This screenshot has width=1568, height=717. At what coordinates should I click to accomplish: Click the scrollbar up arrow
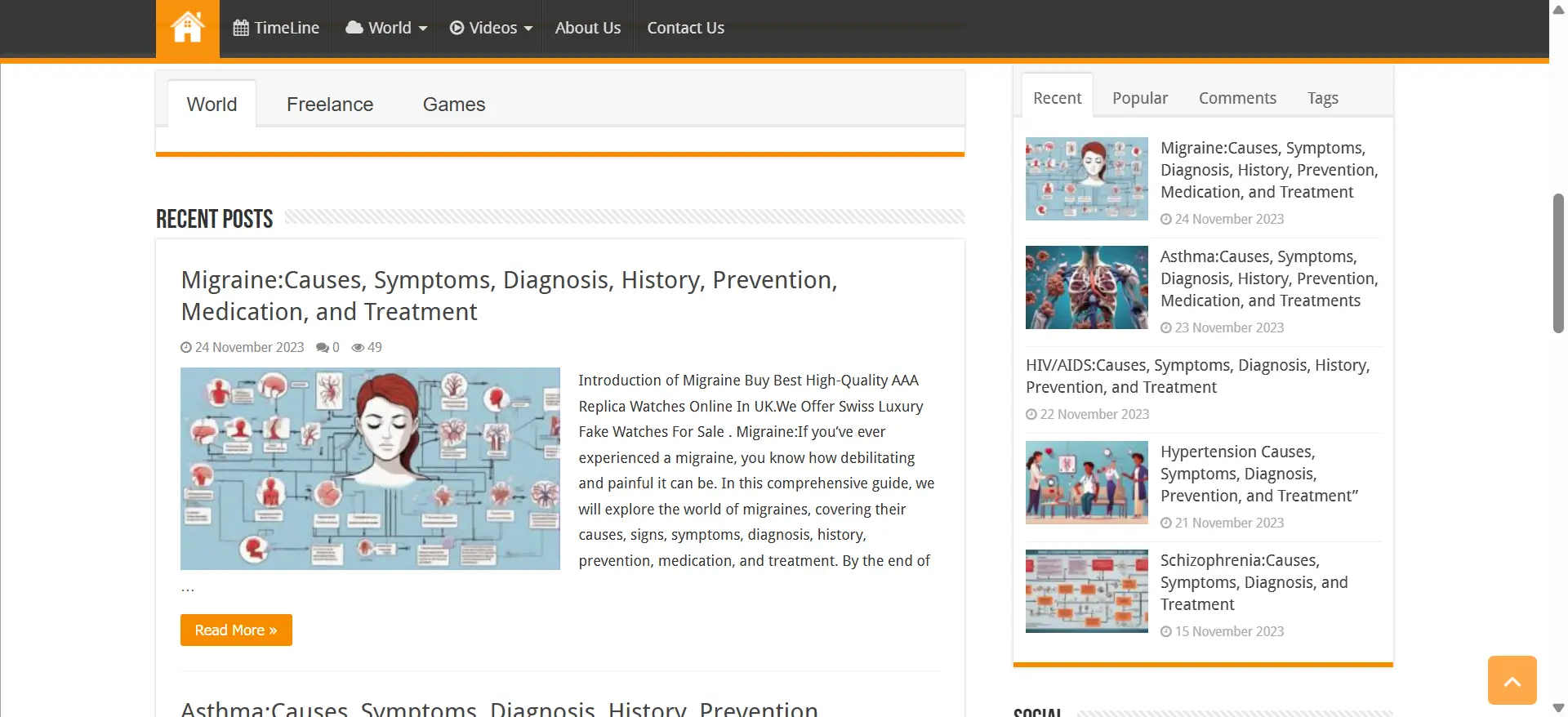(1558, 8)
